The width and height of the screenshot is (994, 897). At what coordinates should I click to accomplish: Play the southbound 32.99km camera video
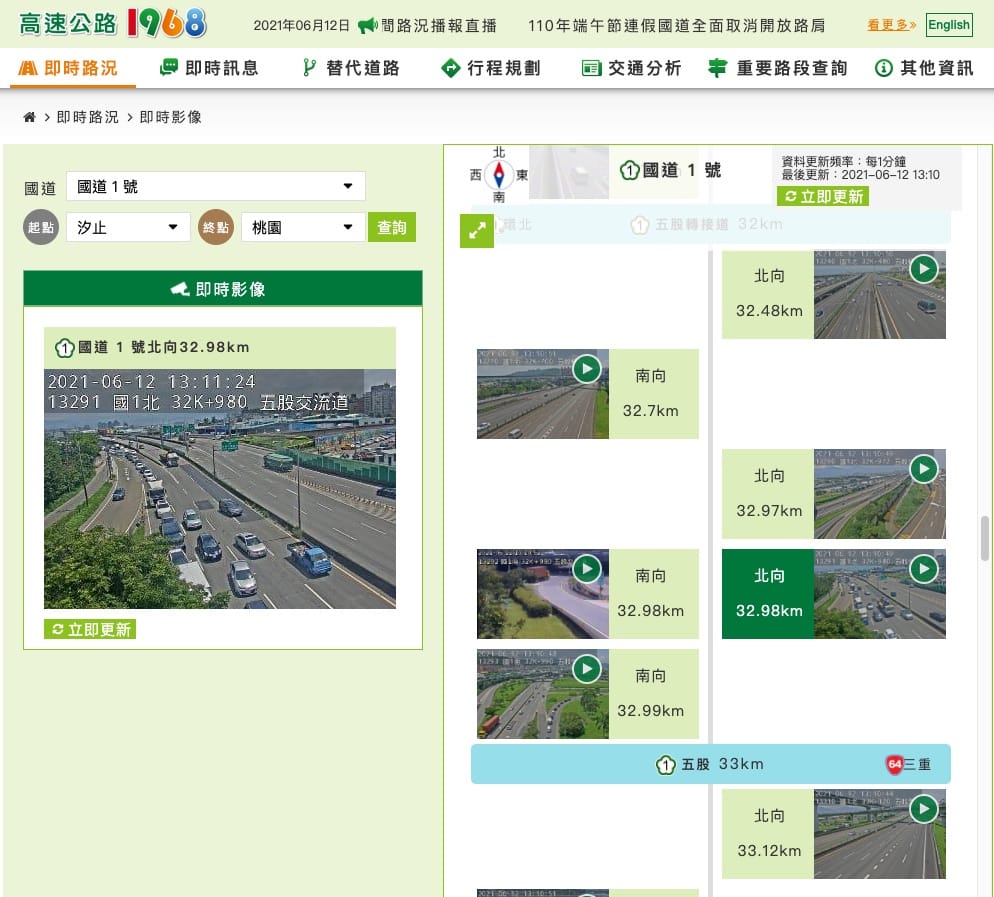(587, 669)
